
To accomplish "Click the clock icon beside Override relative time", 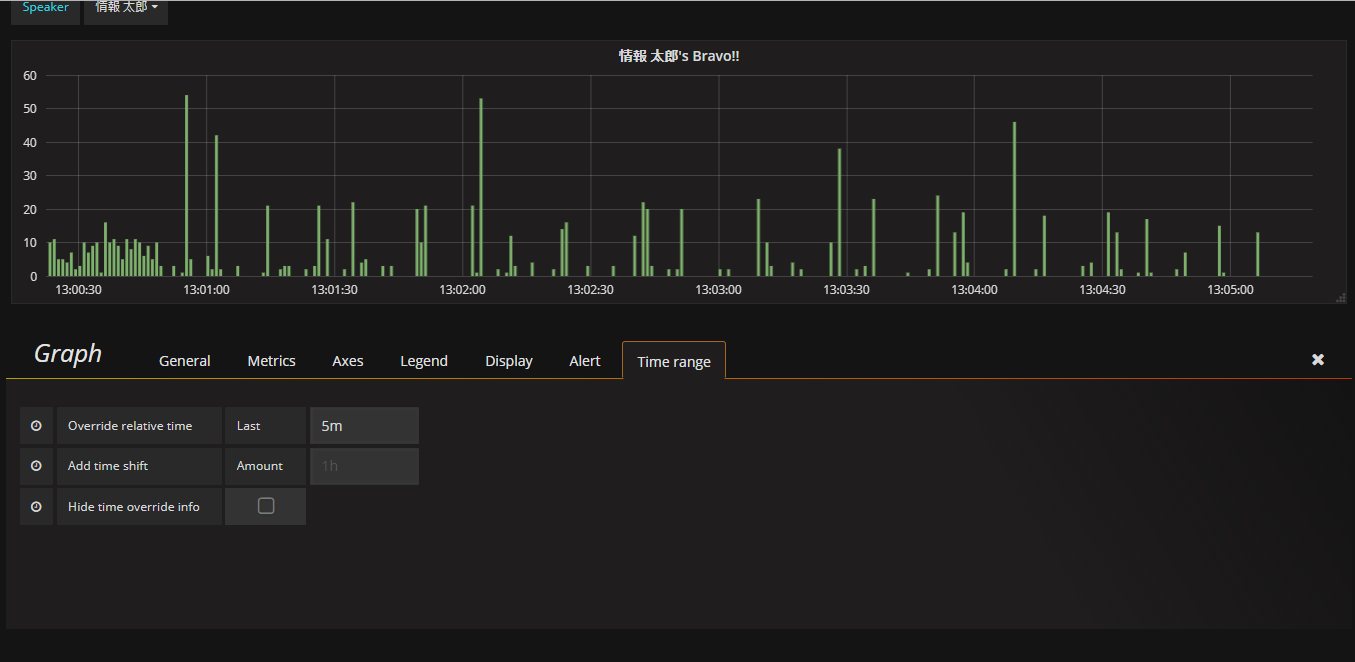I will pos(36,426).
